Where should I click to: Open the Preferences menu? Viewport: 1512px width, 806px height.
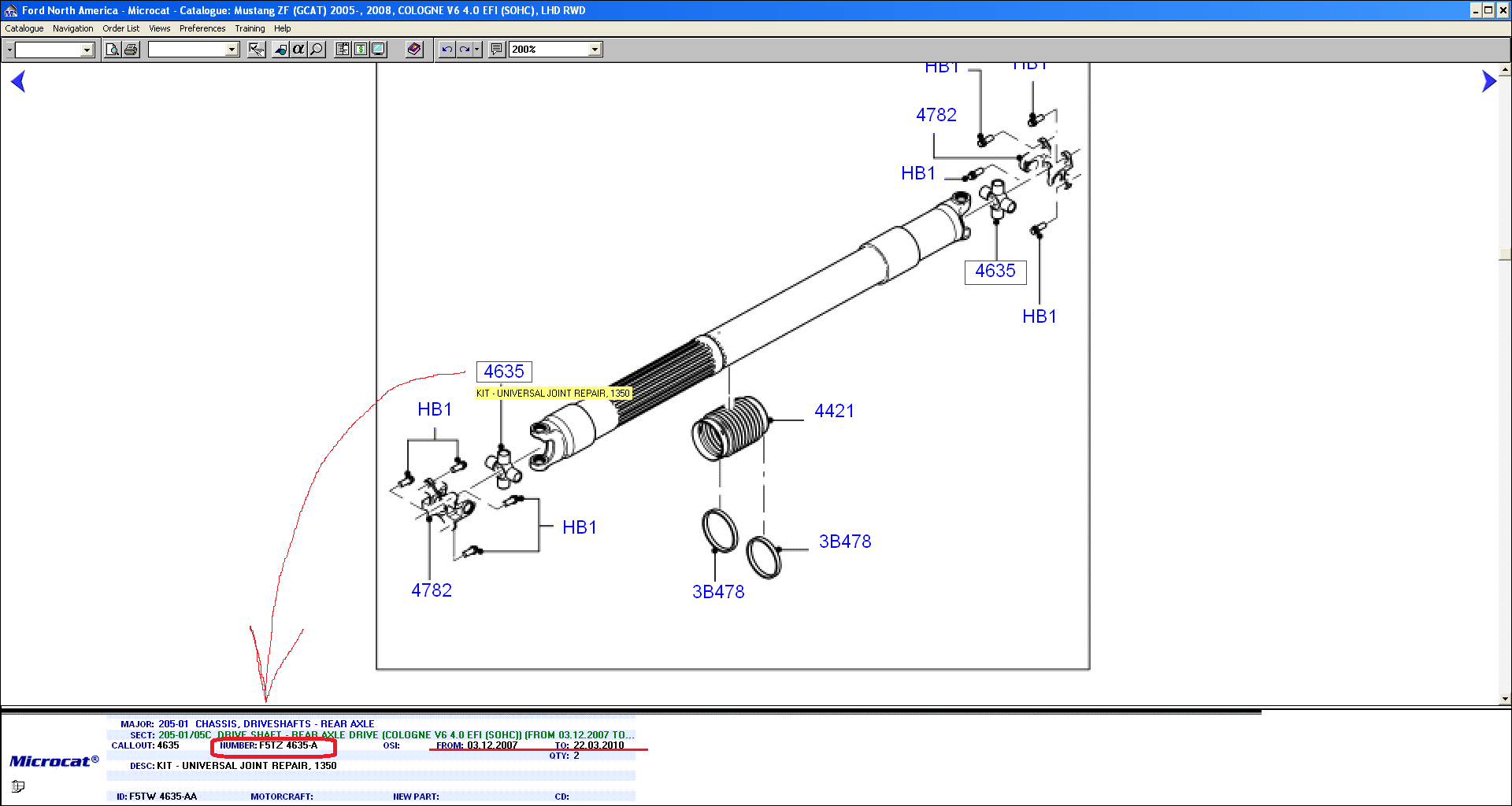202,28
